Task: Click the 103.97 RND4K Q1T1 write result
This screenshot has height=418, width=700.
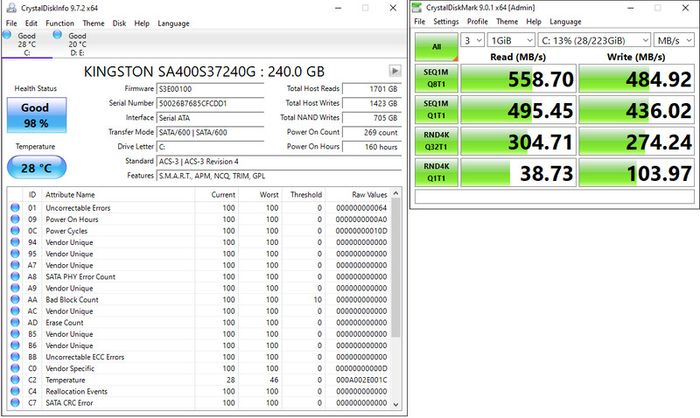Action: pyautogui.click(x=637, y=172)
